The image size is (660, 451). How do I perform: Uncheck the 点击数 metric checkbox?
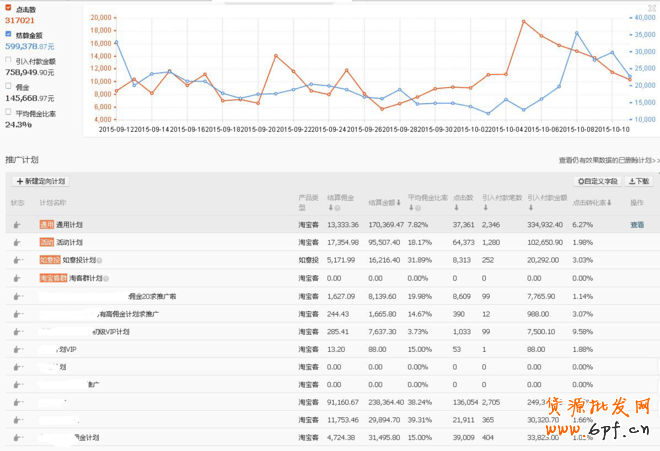tap(9, 8)
